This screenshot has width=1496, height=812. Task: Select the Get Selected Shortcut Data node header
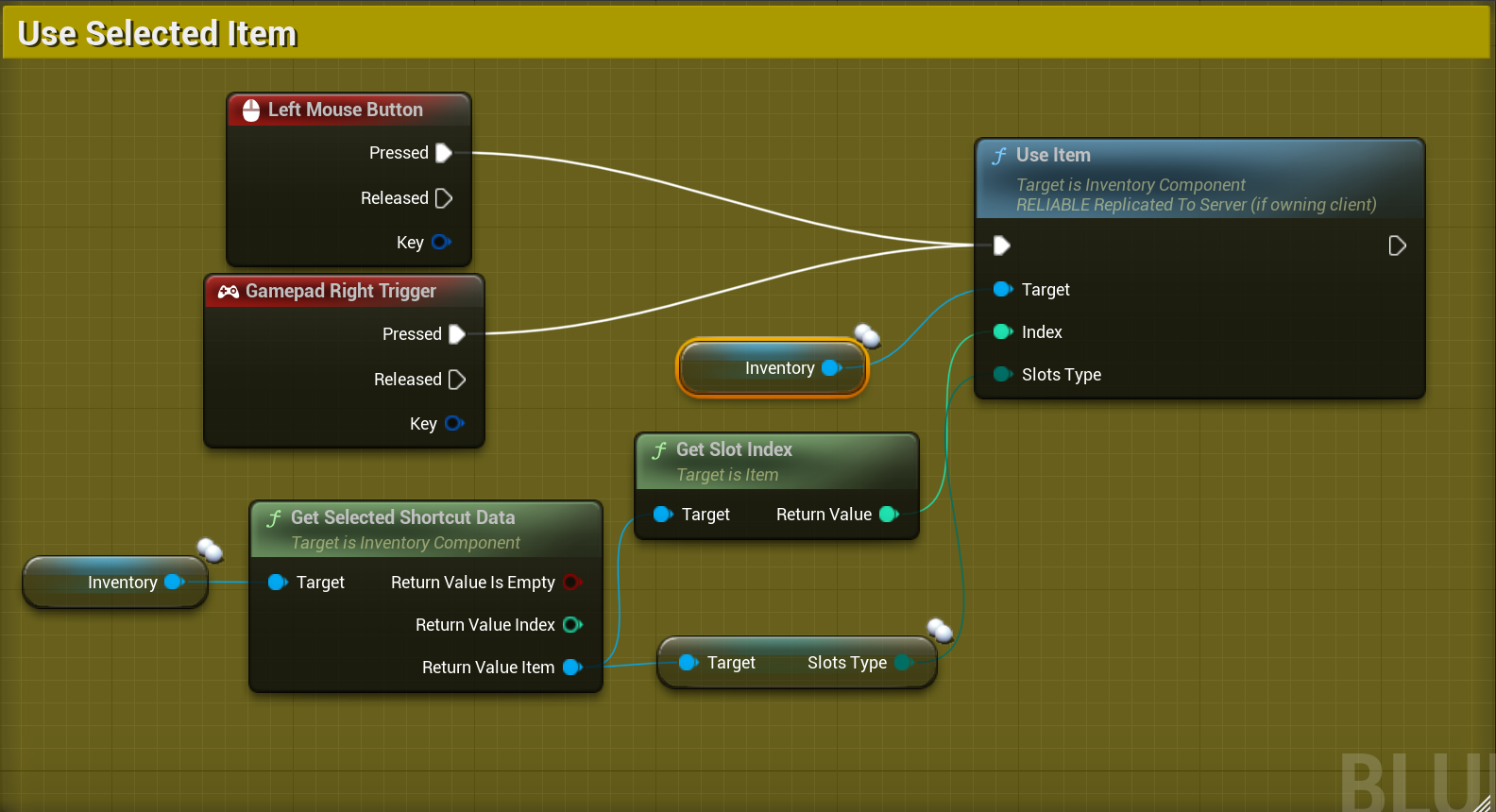tap(426, 530)
